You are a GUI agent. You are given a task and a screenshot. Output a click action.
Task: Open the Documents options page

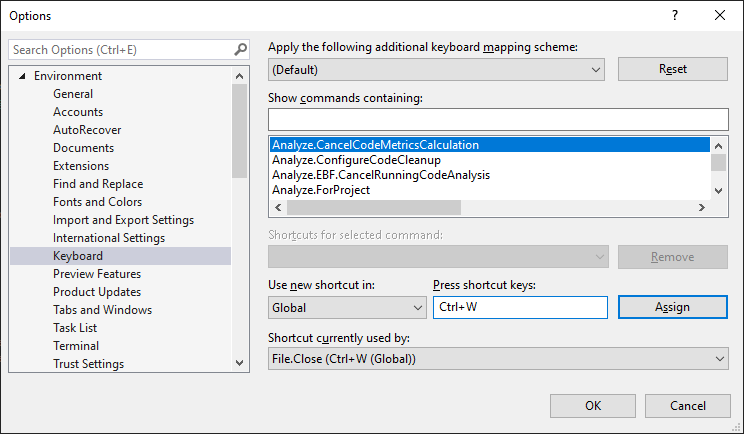(84, 148)
